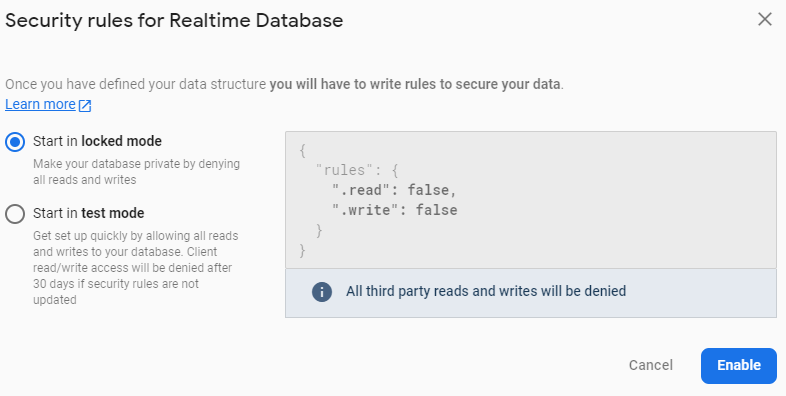Select the test mode radio button
Viewport: 786px width, 396px height.
click(15, 214)
